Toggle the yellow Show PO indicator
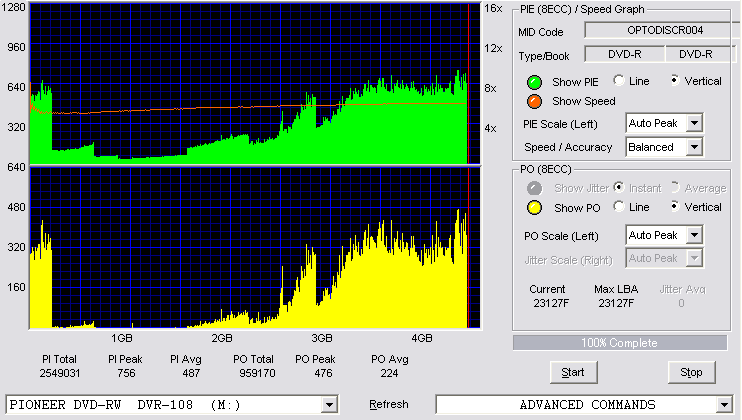Screen dimensions: 742x420 [534, 208]
